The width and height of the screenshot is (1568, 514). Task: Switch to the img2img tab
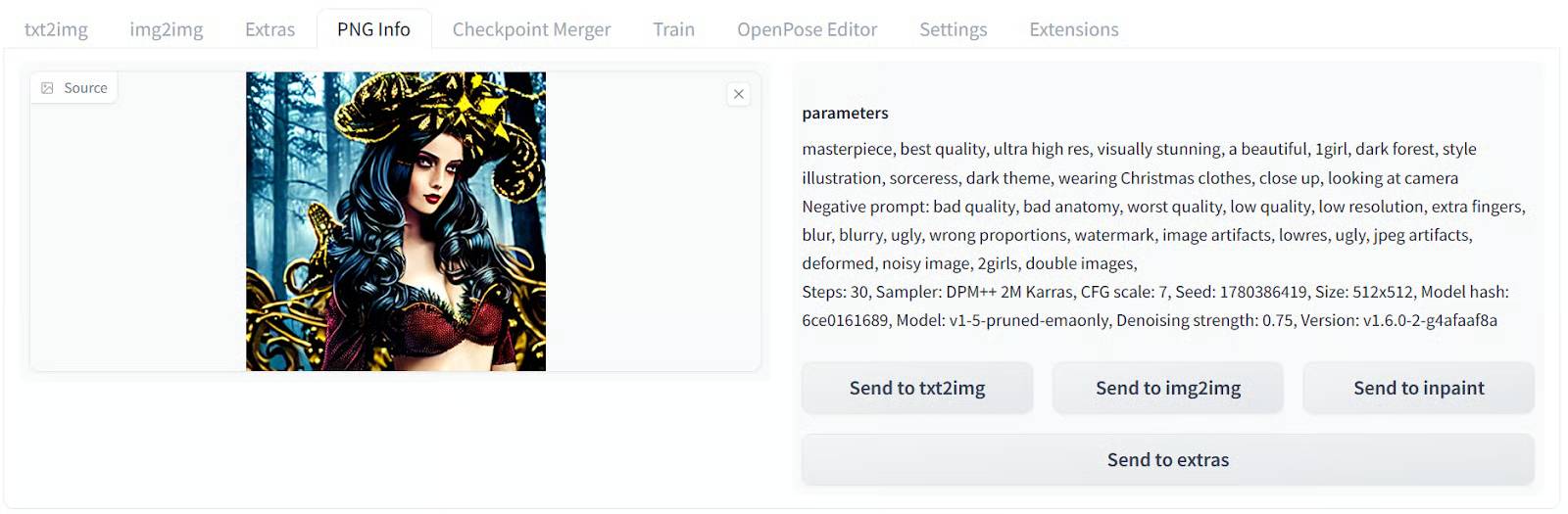point(167,29)
